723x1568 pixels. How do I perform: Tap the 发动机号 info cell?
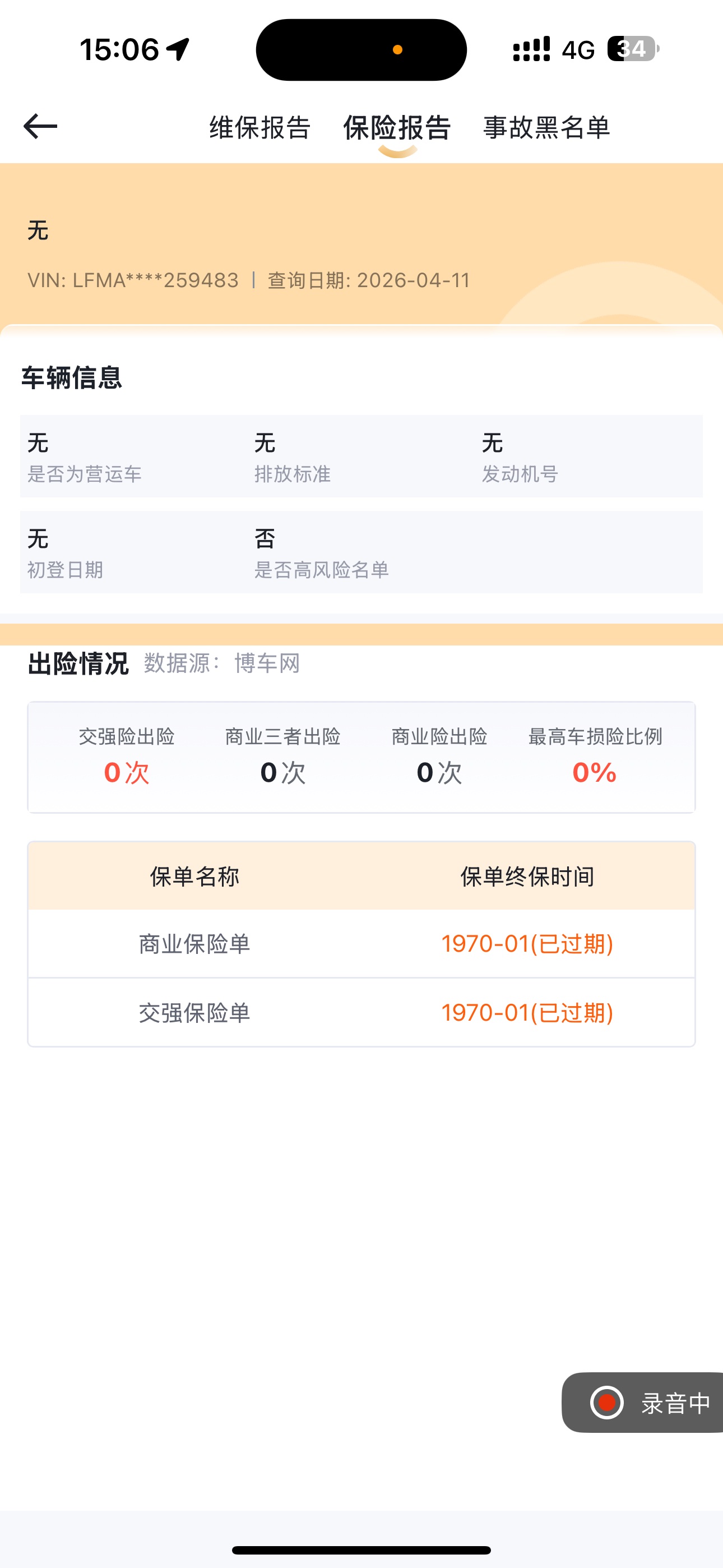point(520,456)
